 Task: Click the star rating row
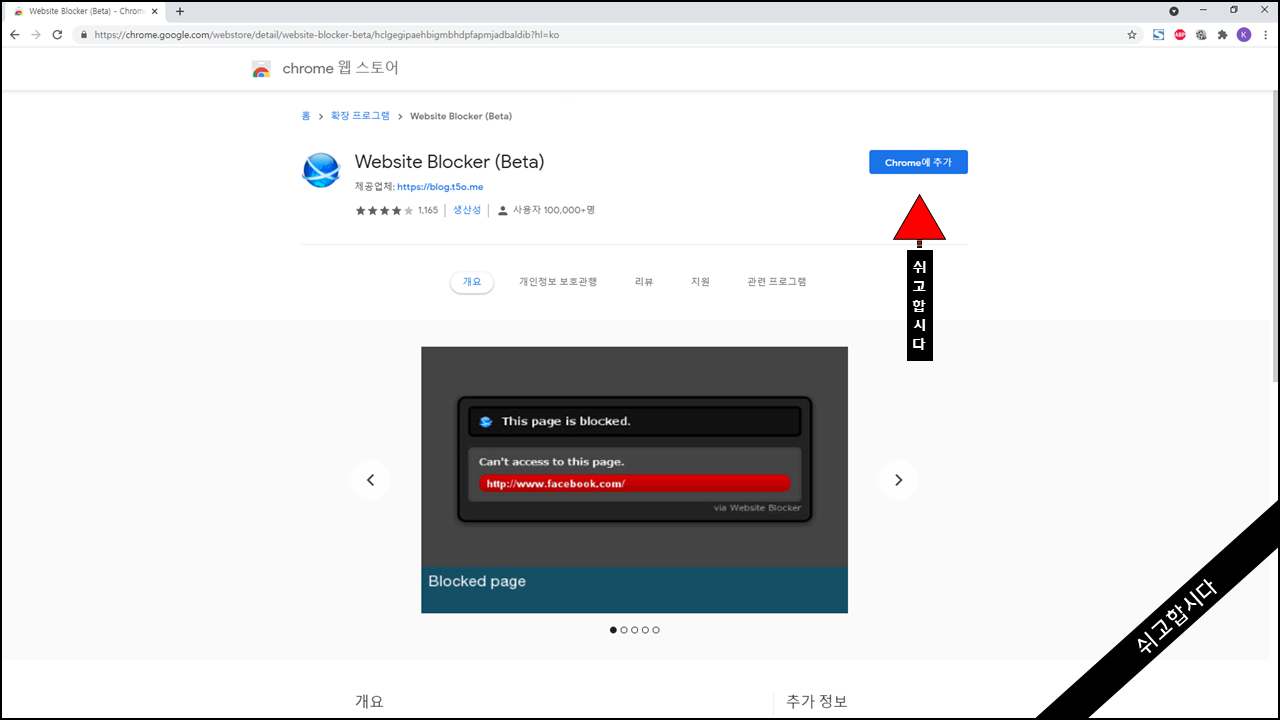pyautogui.click(x=384, y=210)
